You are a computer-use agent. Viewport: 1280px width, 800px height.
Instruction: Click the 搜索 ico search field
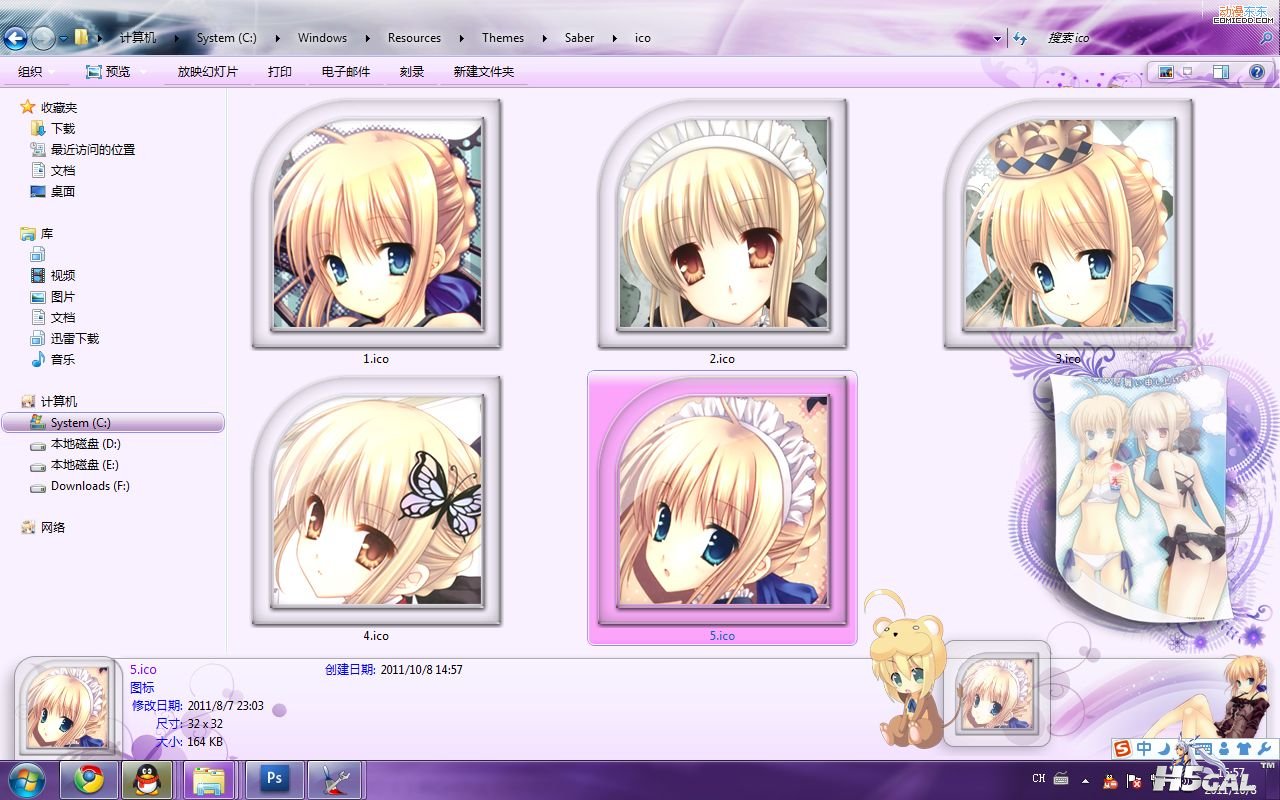coord(1140,38)
